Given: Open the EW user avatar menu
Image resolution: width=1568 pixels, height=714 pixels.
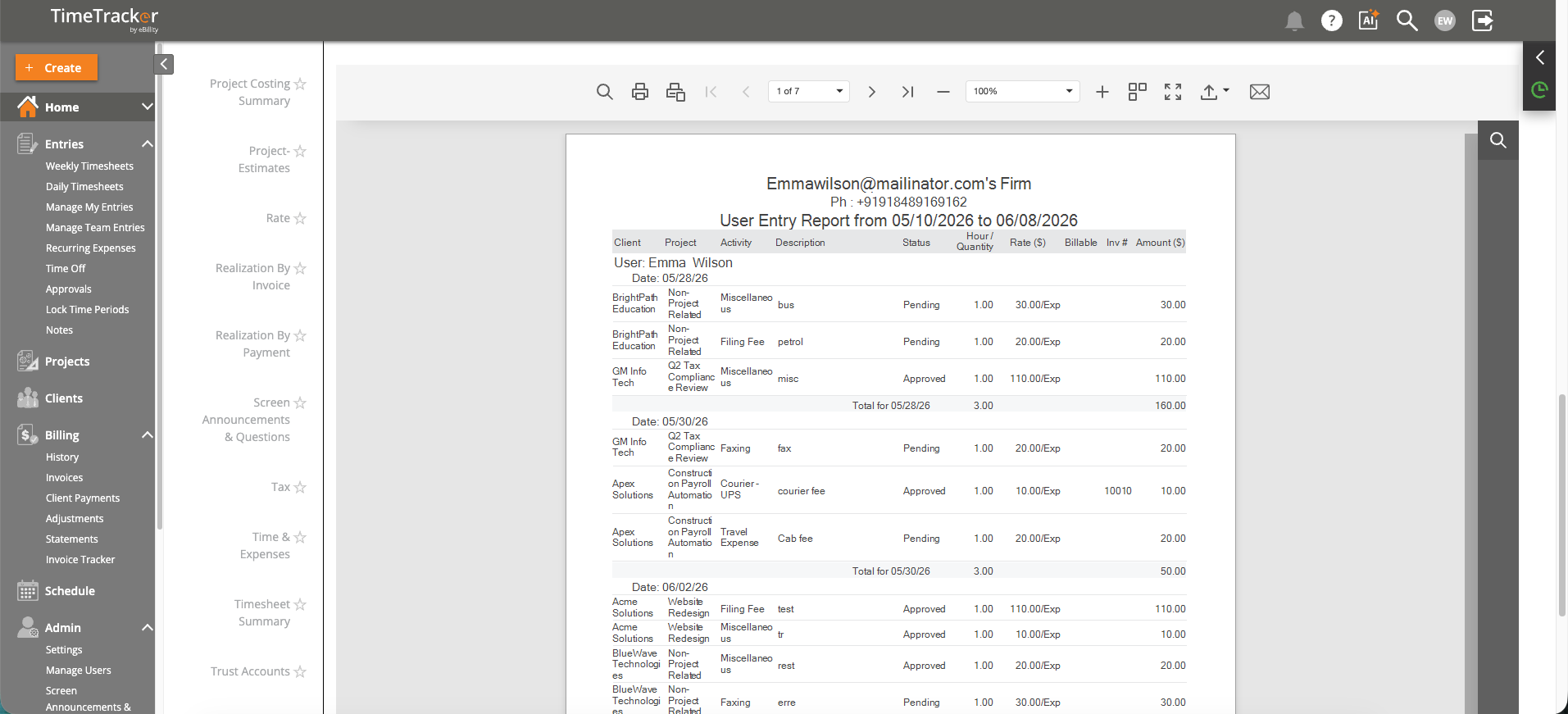Looking at the screenshot, I should [x=1445, y=20].
